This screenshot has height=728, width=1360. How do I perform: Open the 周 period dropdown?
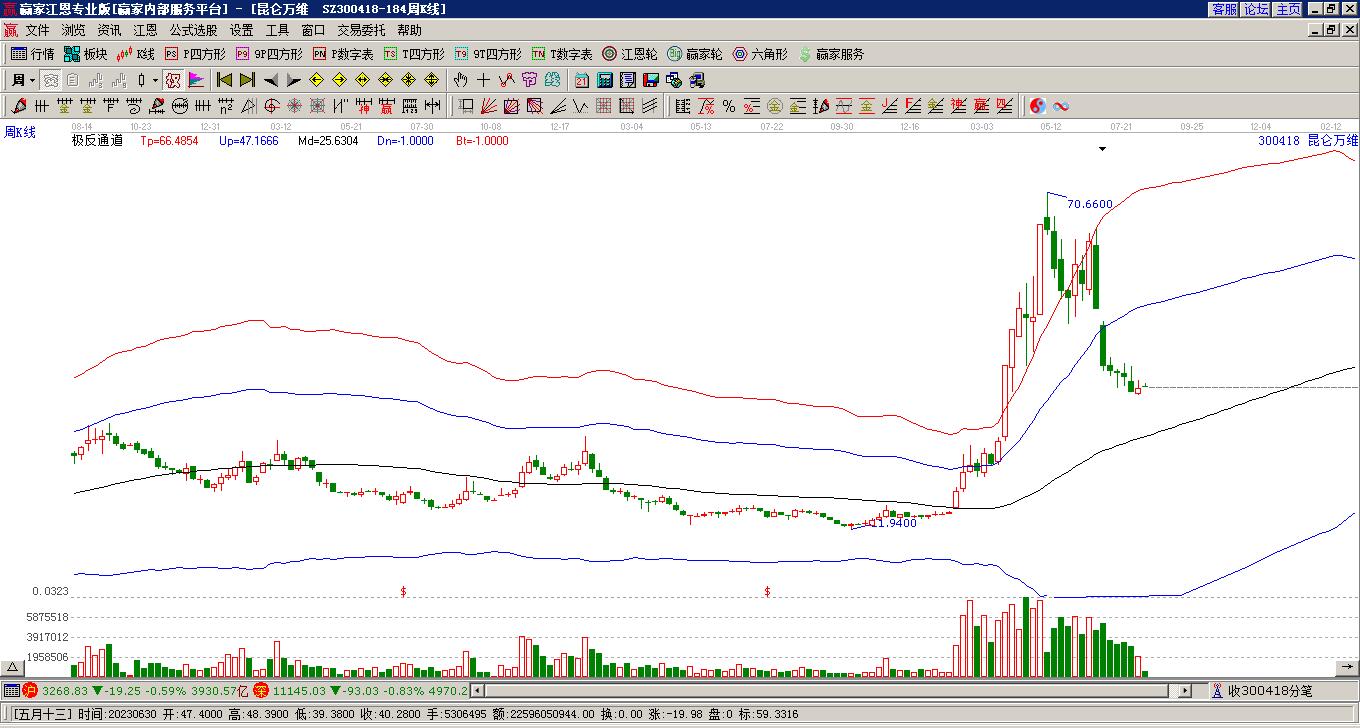click(x=24, y=80)
